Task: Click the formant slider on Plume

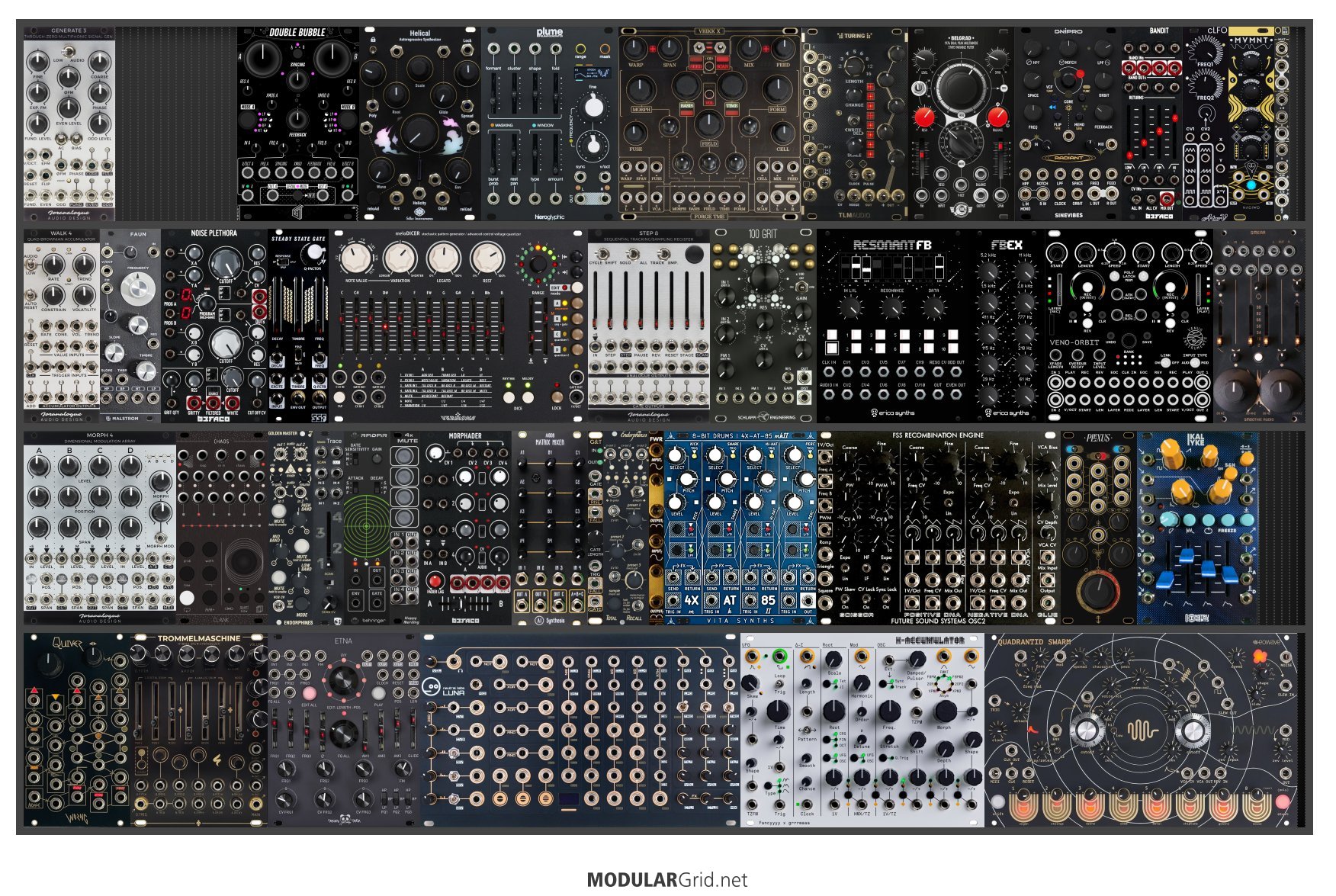Action: tap(494, 93)
